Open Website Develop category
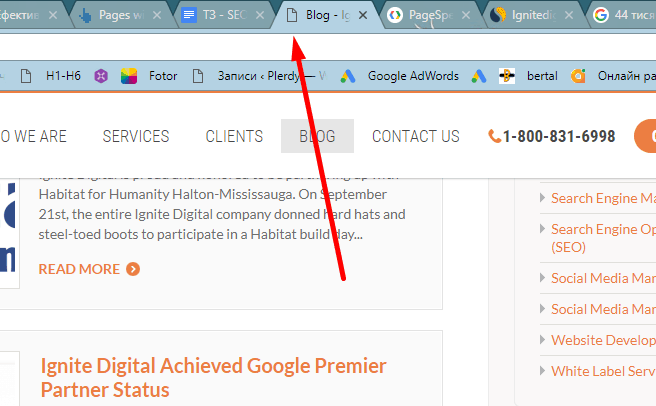Image resolution: width=656 pixels, height=406 pixels. point(603,340)
